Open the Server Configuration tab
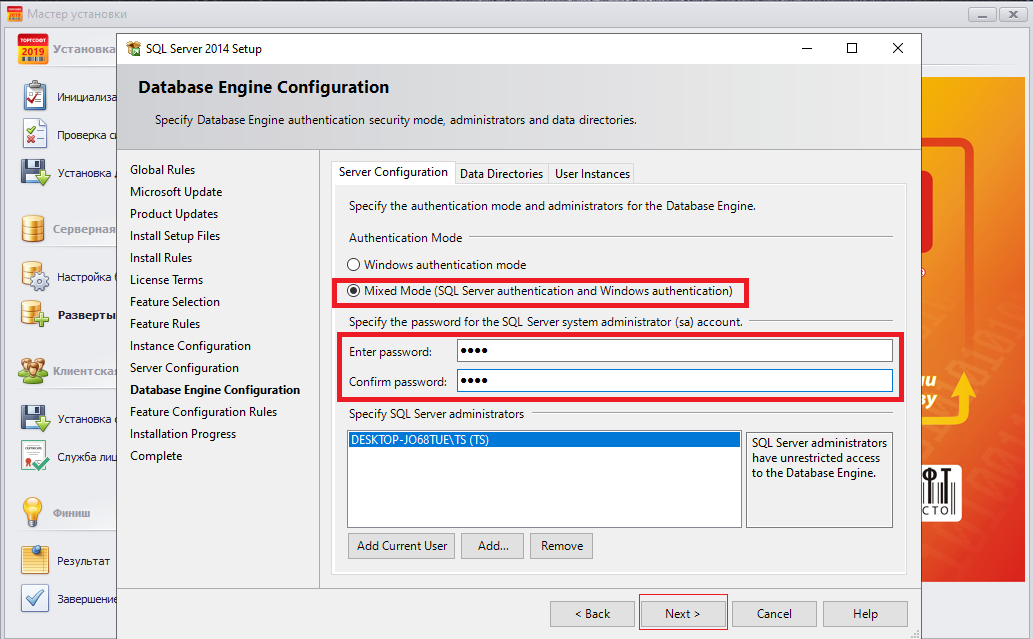 (393, 172)
